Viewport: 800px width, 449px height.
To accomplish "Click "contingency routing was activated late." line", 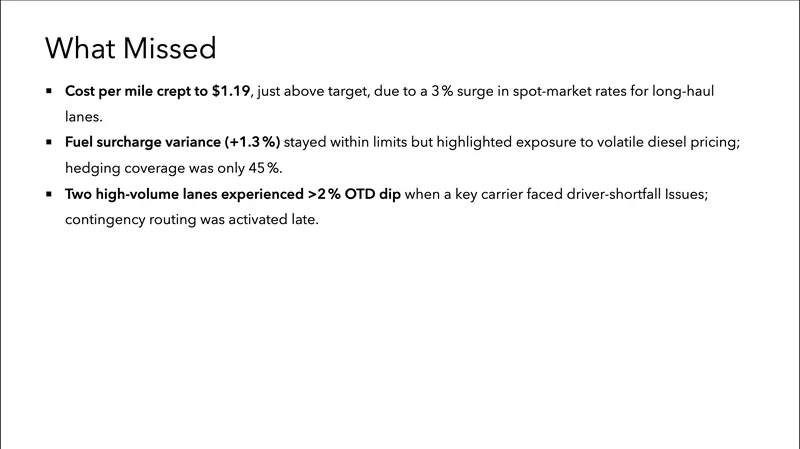I will 191,219.
